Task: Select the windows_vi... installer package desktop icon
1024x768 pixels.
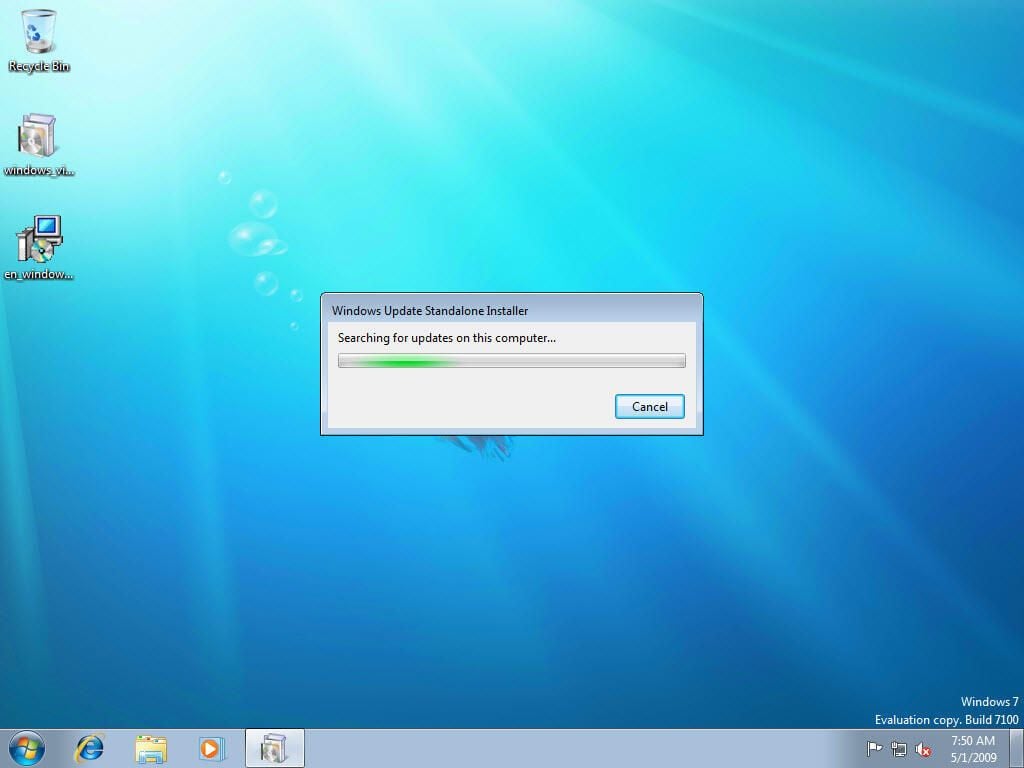Action: tap(39, 145)
